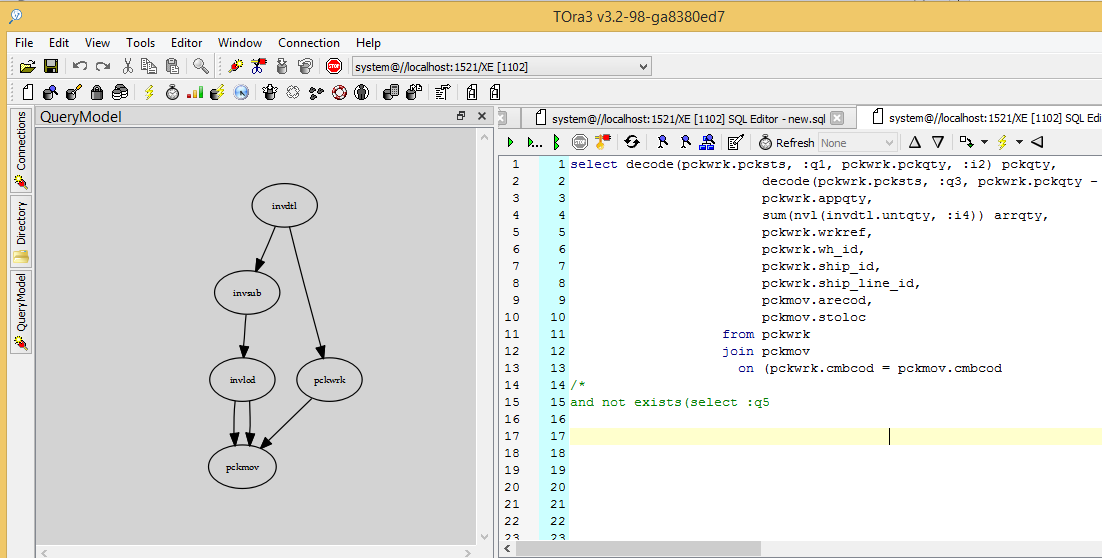
Task: Close the SQL Editor - new.sql tab
Action: (837, 117)
